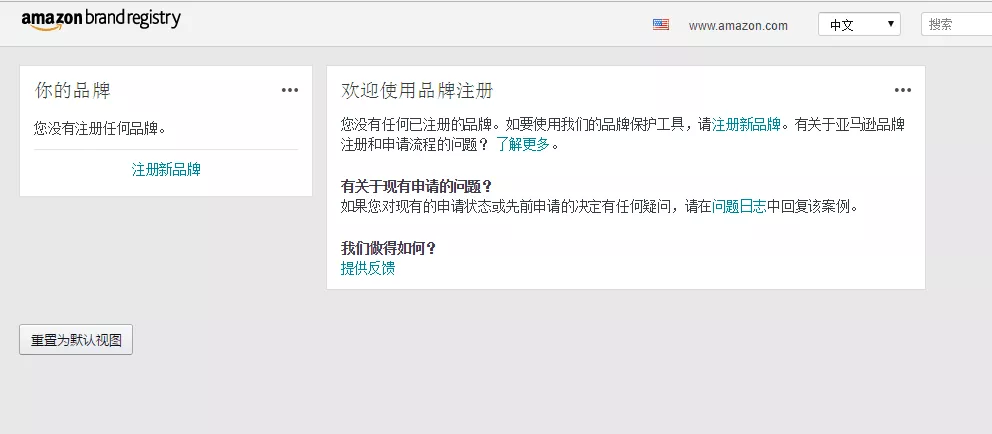Open options menu on 你的品牌 card
992x434 pixels.
pos(290,90)
